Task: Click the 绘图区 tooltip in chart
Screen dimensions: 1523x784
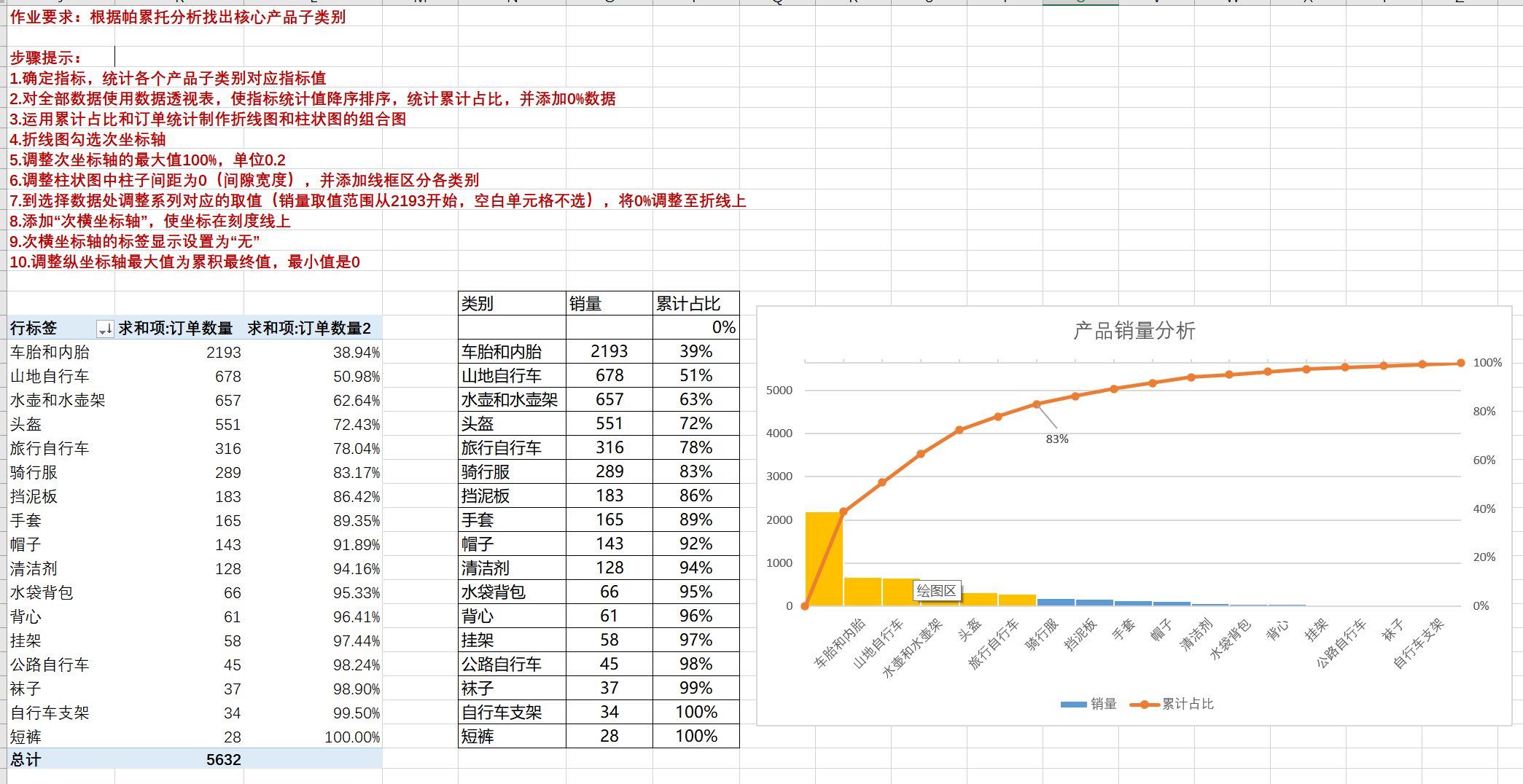Action: pos(936,591)
